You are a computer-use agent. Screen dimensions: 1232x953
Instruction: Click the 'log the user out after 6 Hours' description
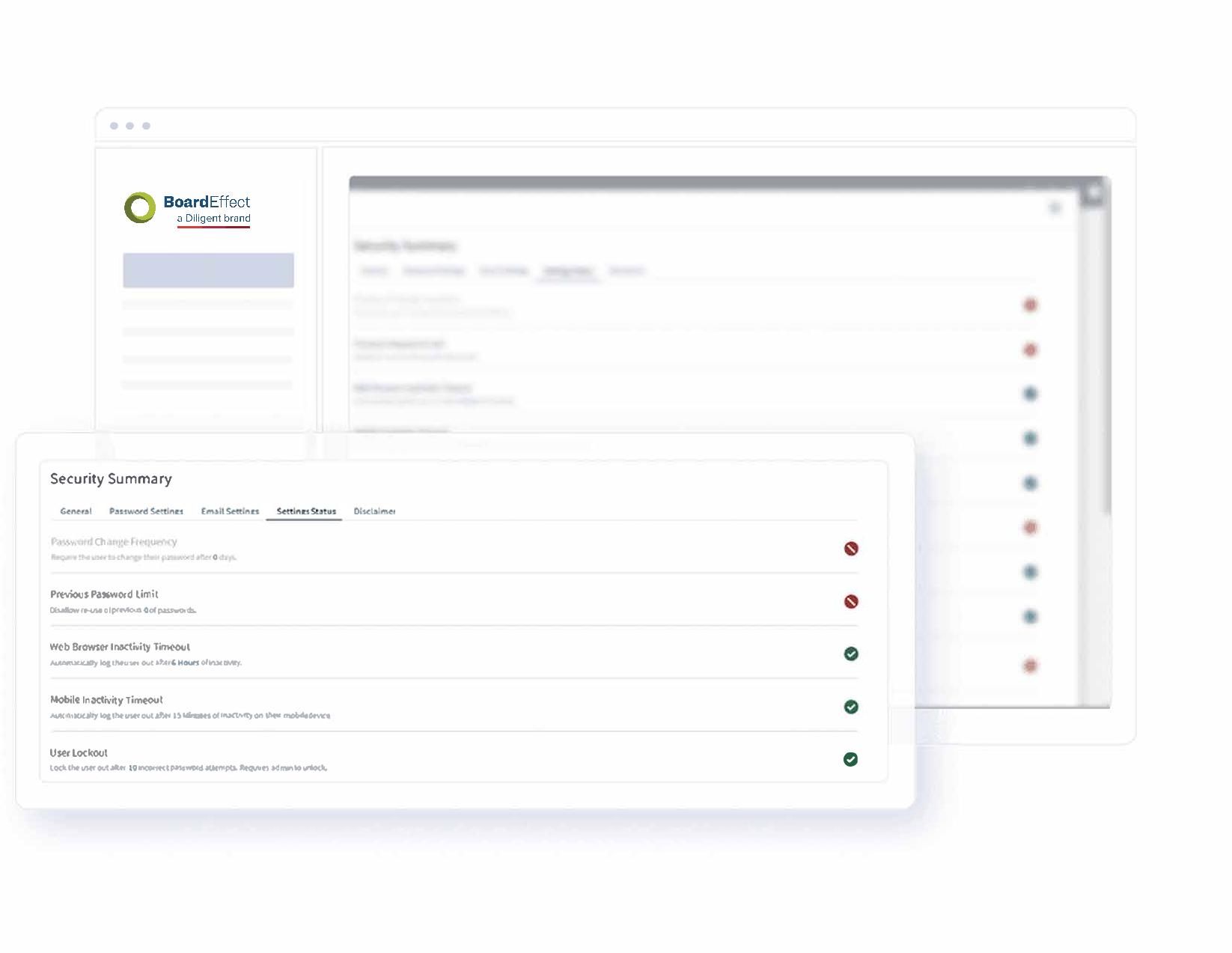(x=146, y=663)
